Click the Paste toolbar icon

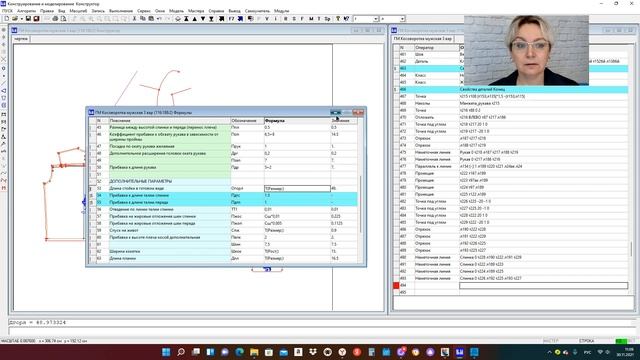click(151, 19)
